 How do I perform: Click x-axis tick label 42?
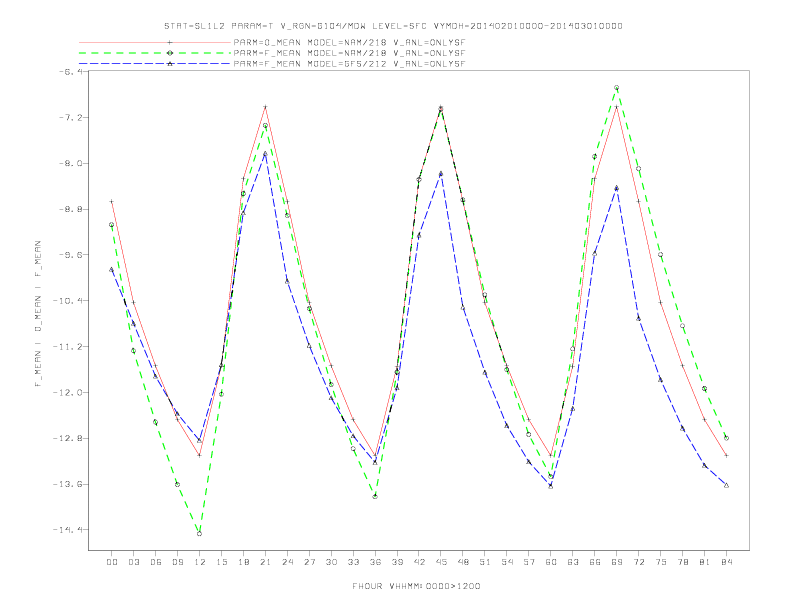tap(419, 562)
